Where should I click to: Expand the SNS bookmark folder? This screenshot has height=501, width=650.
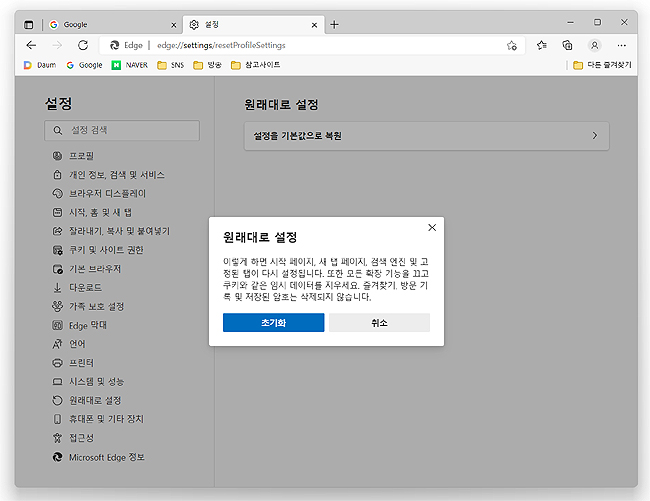coord(170,65)
